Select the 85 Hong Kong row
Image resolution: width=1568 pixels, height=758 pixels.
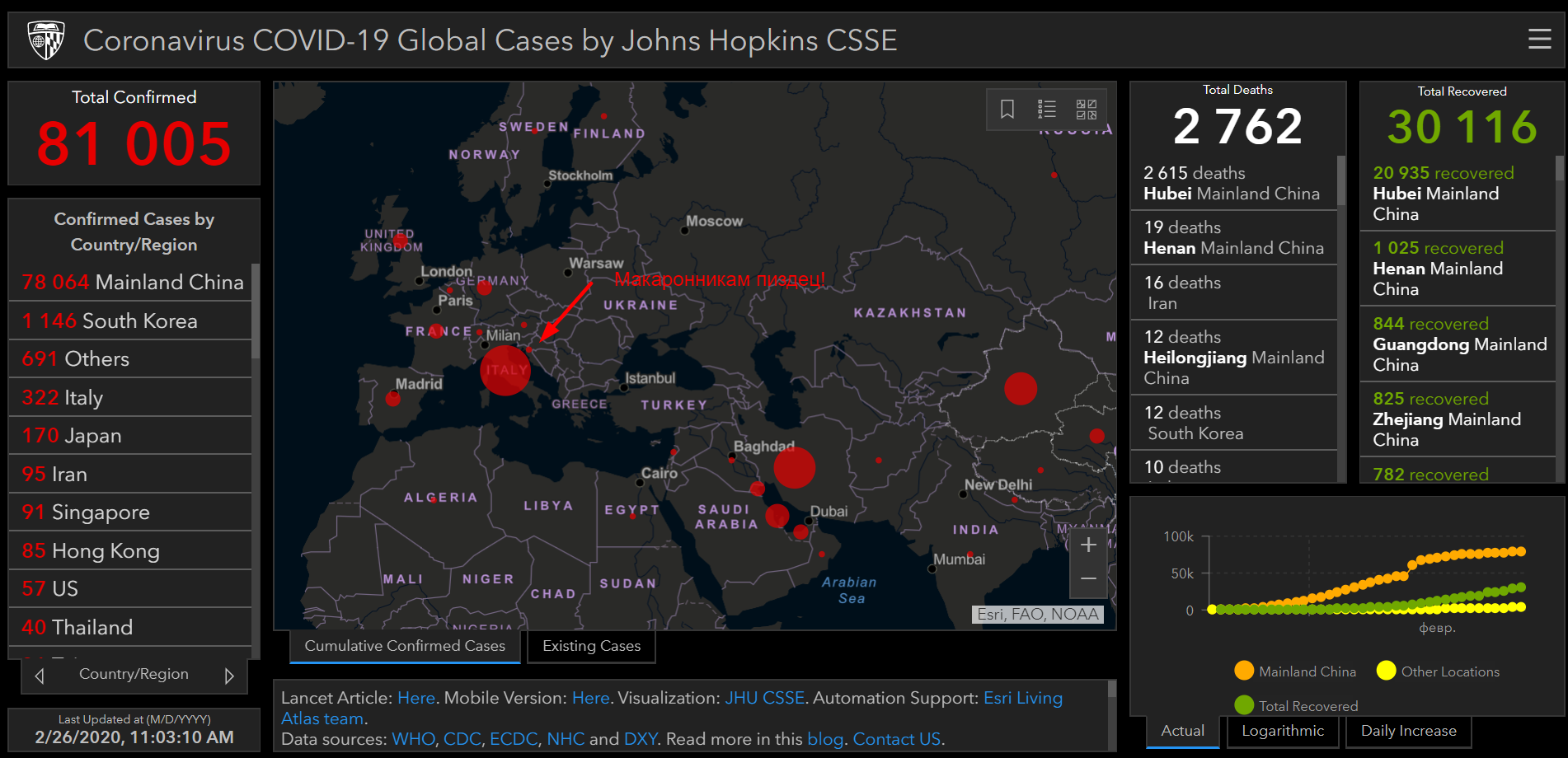click(130, 550)
